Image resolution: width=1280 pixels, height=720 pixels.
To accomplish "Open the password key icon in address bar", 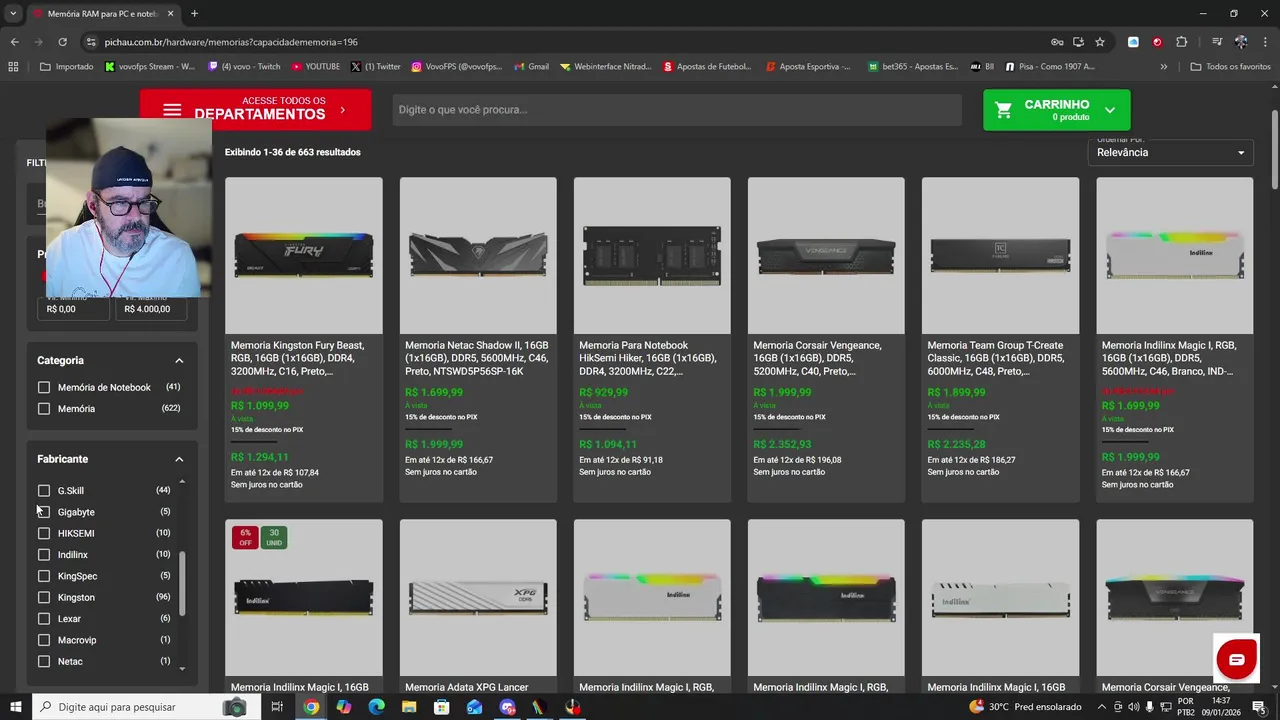I will tap(1057, 42).
